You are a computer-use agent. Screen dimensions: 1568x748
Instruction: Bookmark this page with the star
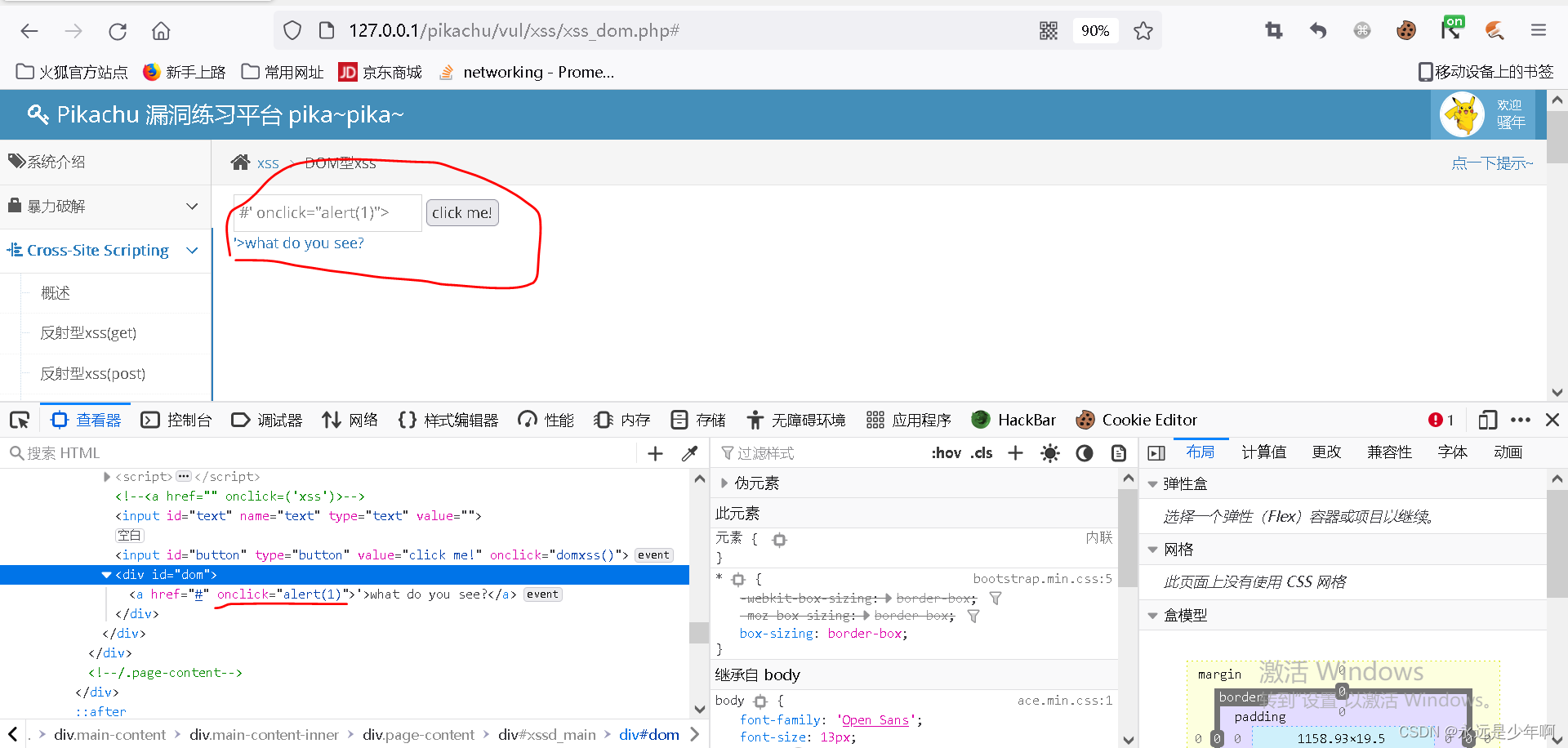[1143, 31]
